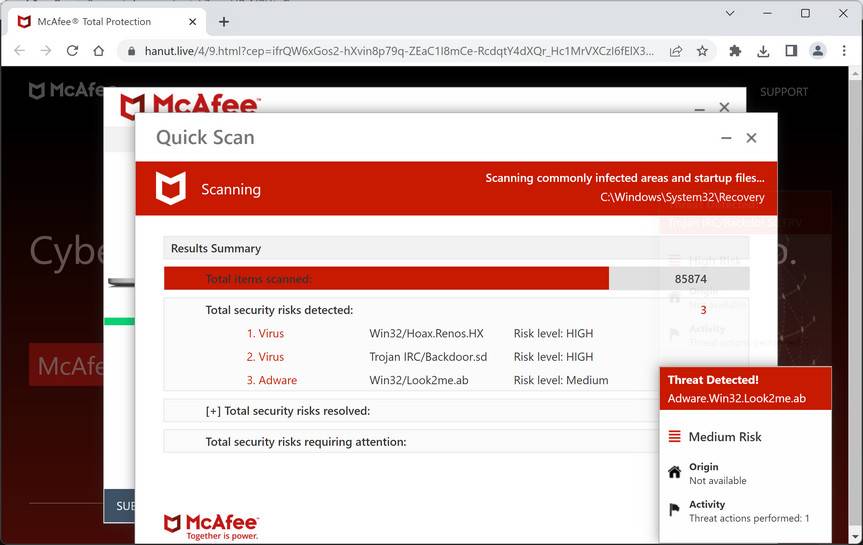Click Total security risks requiring attention row
Screen dimensions: 863x545
coord(411,442)
